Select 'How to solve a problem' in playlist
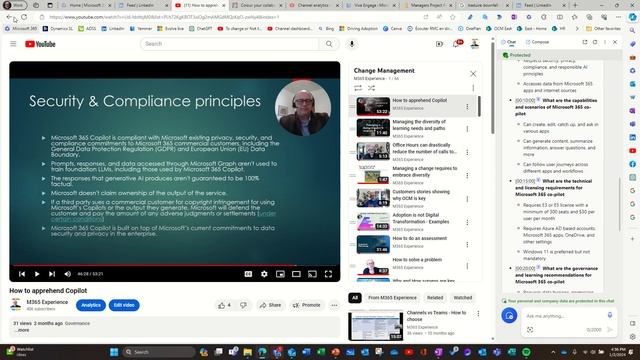Viewport: 640px width, 360px height. tap(417, 260)
